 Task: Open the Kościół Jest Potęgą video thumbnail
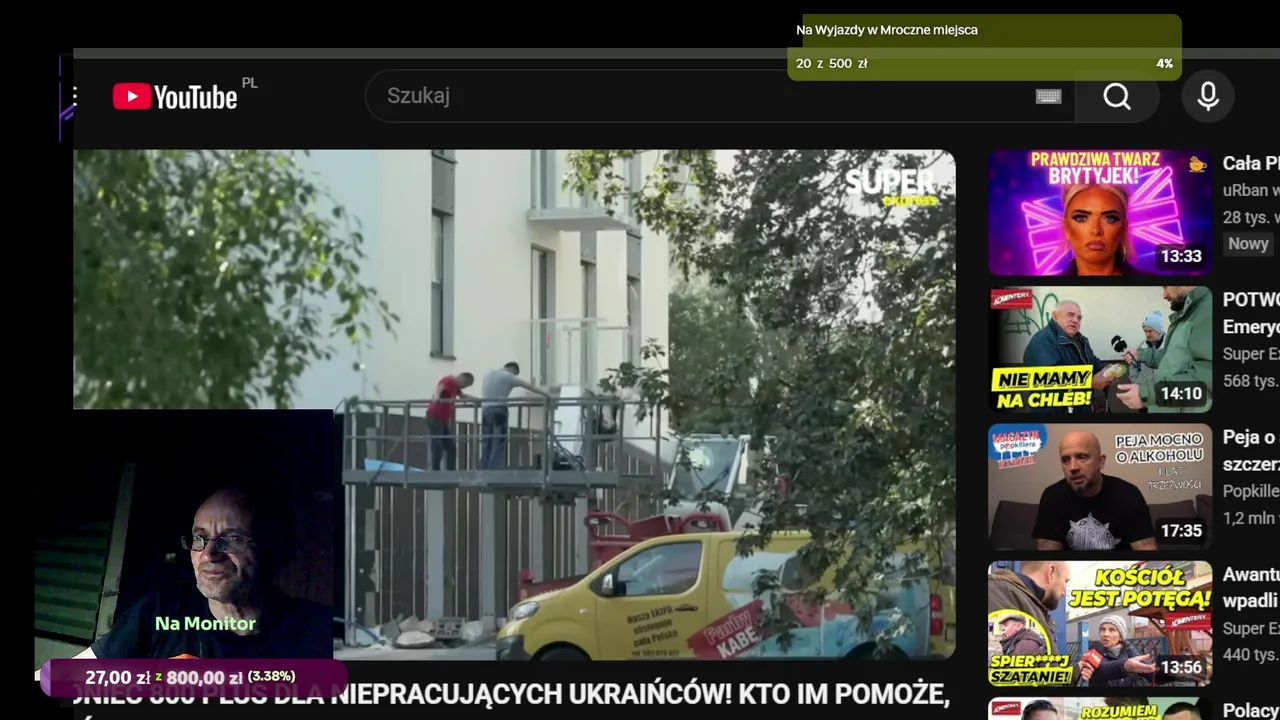[1100, 624]
